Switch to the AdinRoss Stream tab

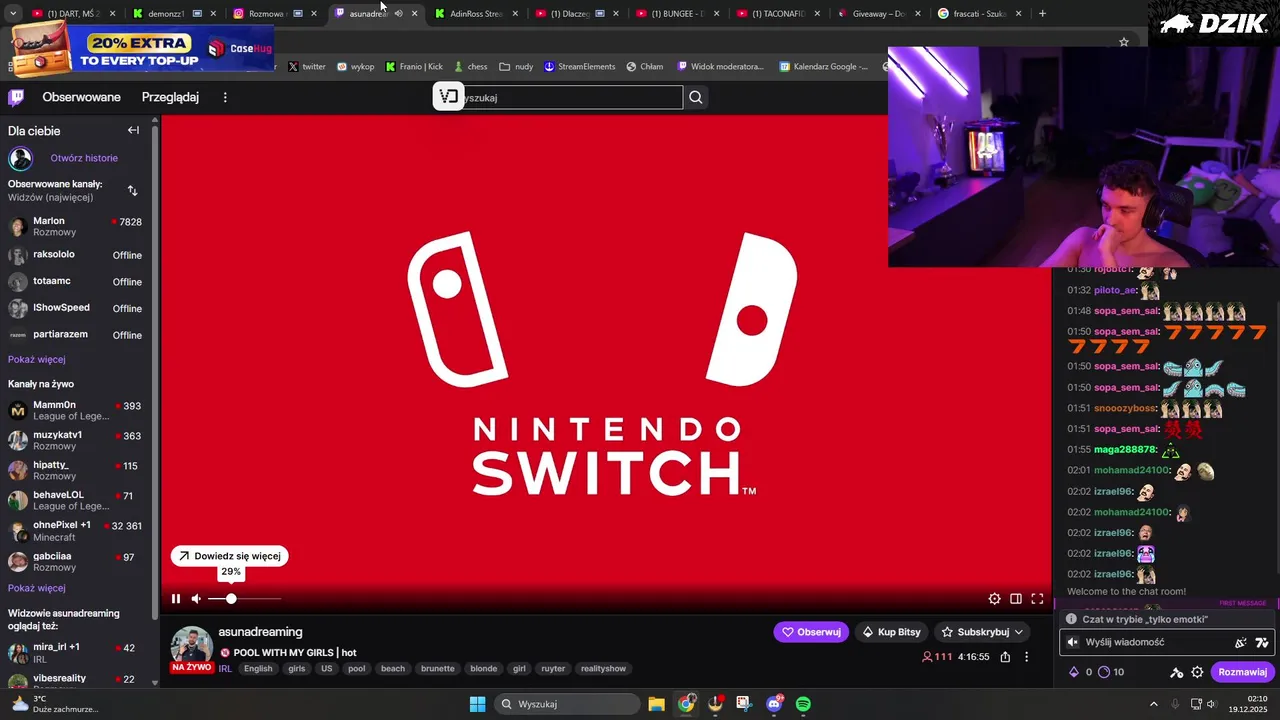point(475,13)
